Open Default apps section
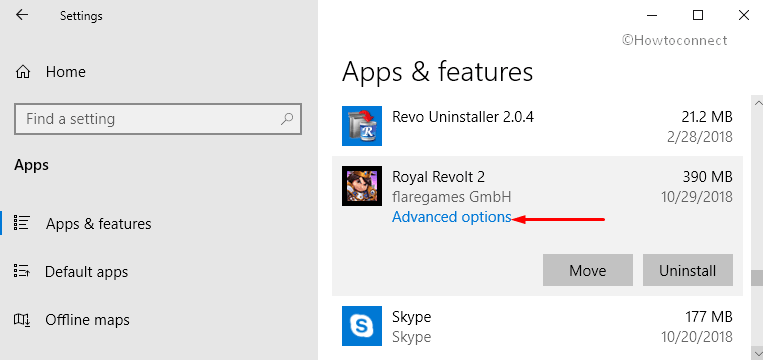763x360 pixels. pos(87,271)
